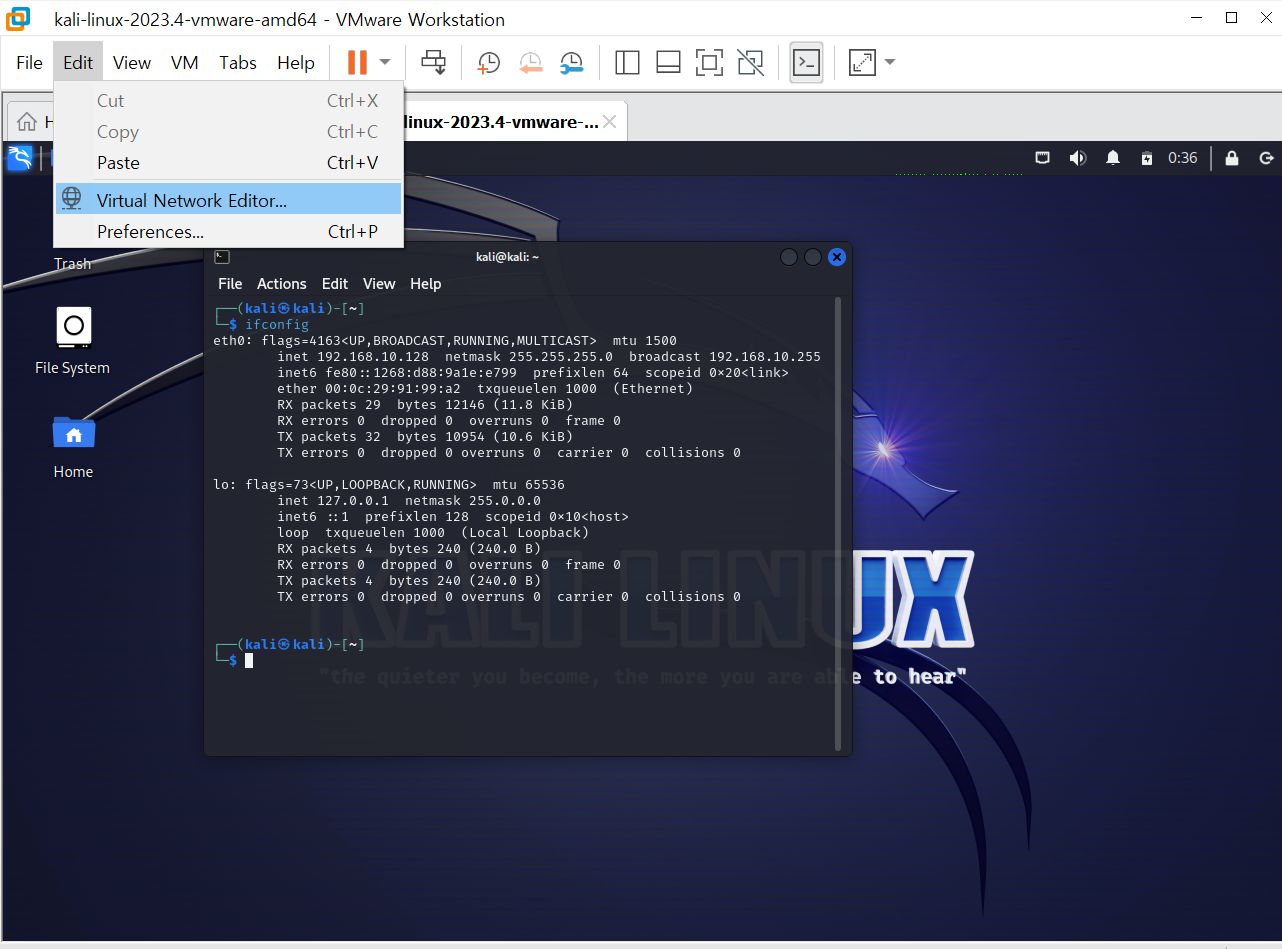Image resolution: width=1282 pixels, height=949 pixels.
Task: Open the VMware View menu
Action: point(132,62)
